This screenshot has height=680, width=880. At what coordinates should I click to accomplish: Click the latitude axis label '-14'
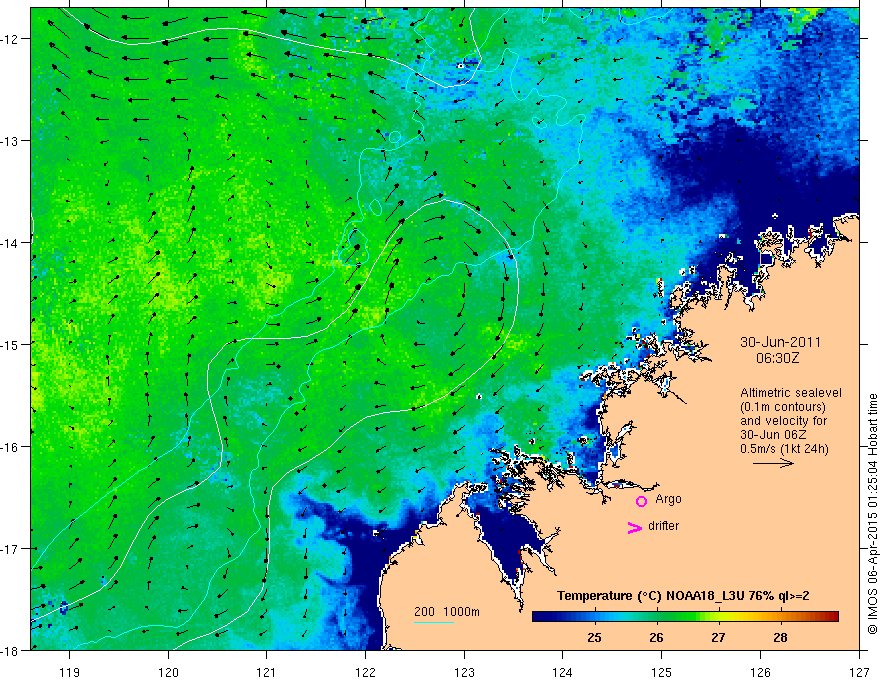click(x=10, y=242)
